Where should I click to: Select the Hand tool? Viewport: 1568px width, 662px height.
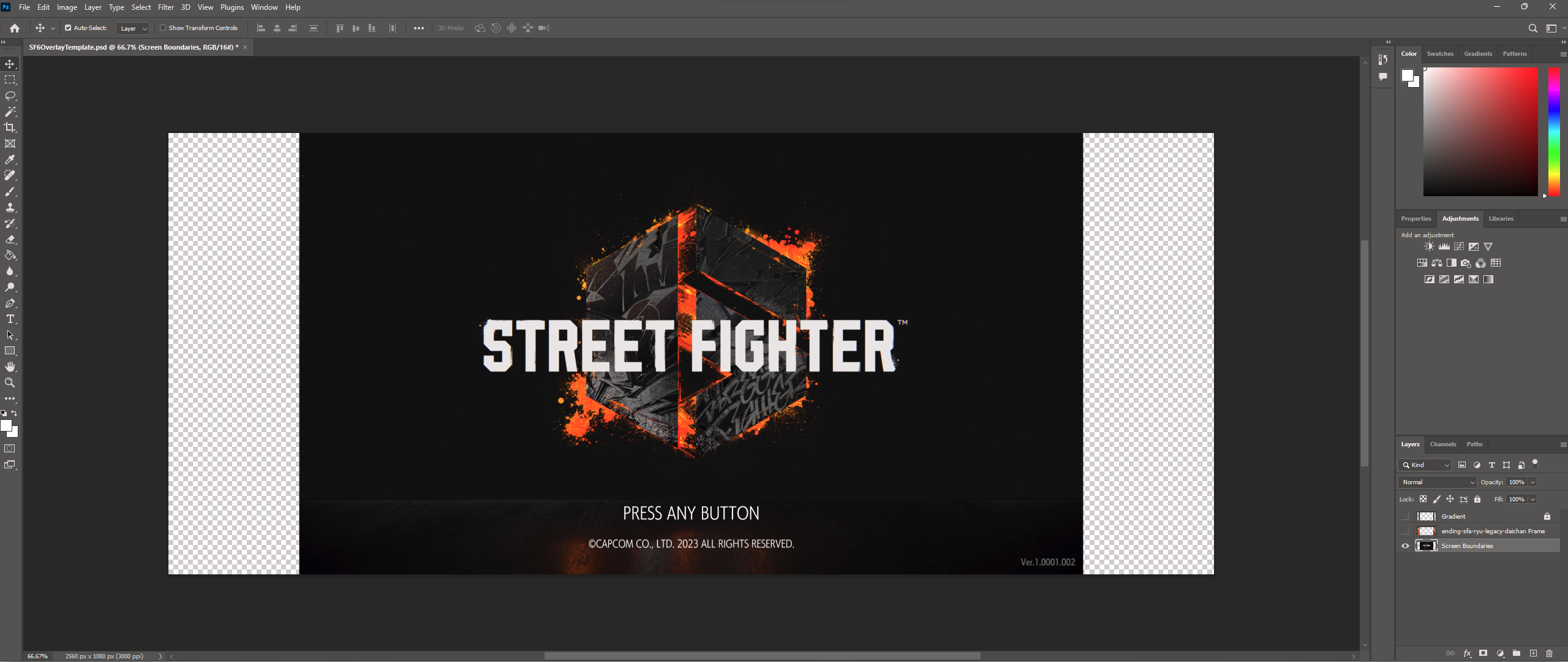10,367
